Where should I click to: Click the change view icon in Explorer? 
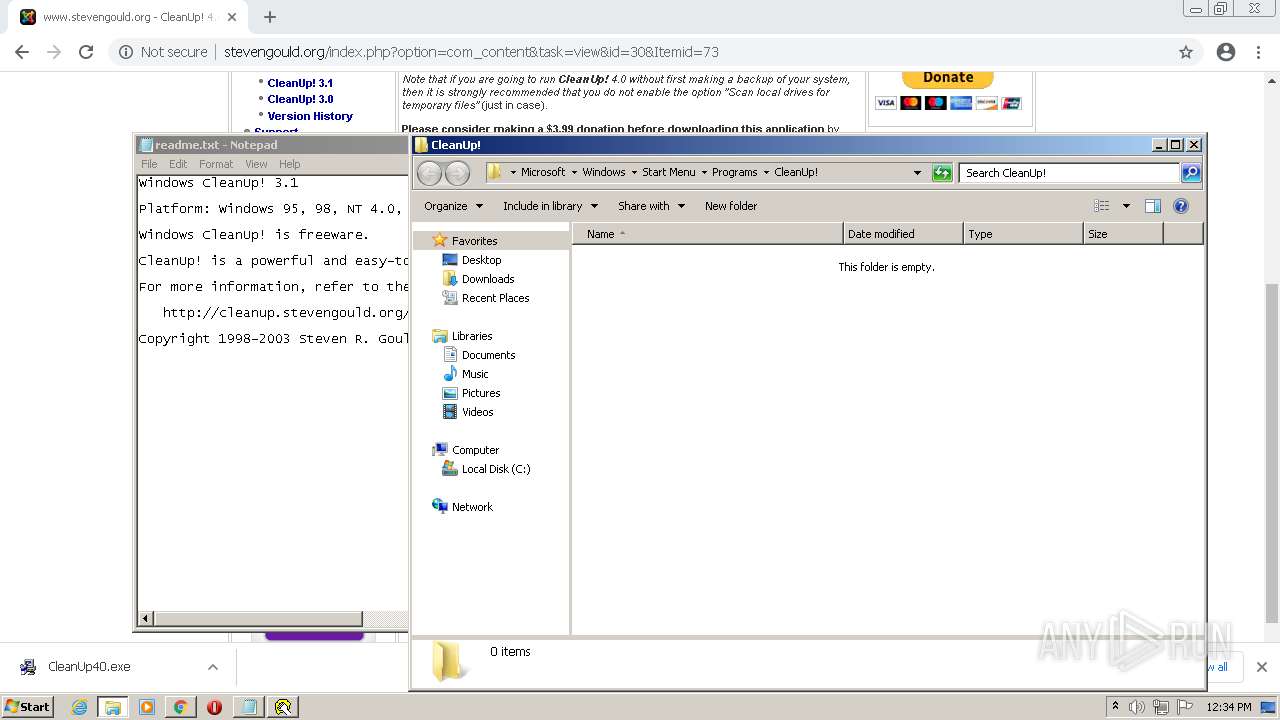(x=1101, y=206)
